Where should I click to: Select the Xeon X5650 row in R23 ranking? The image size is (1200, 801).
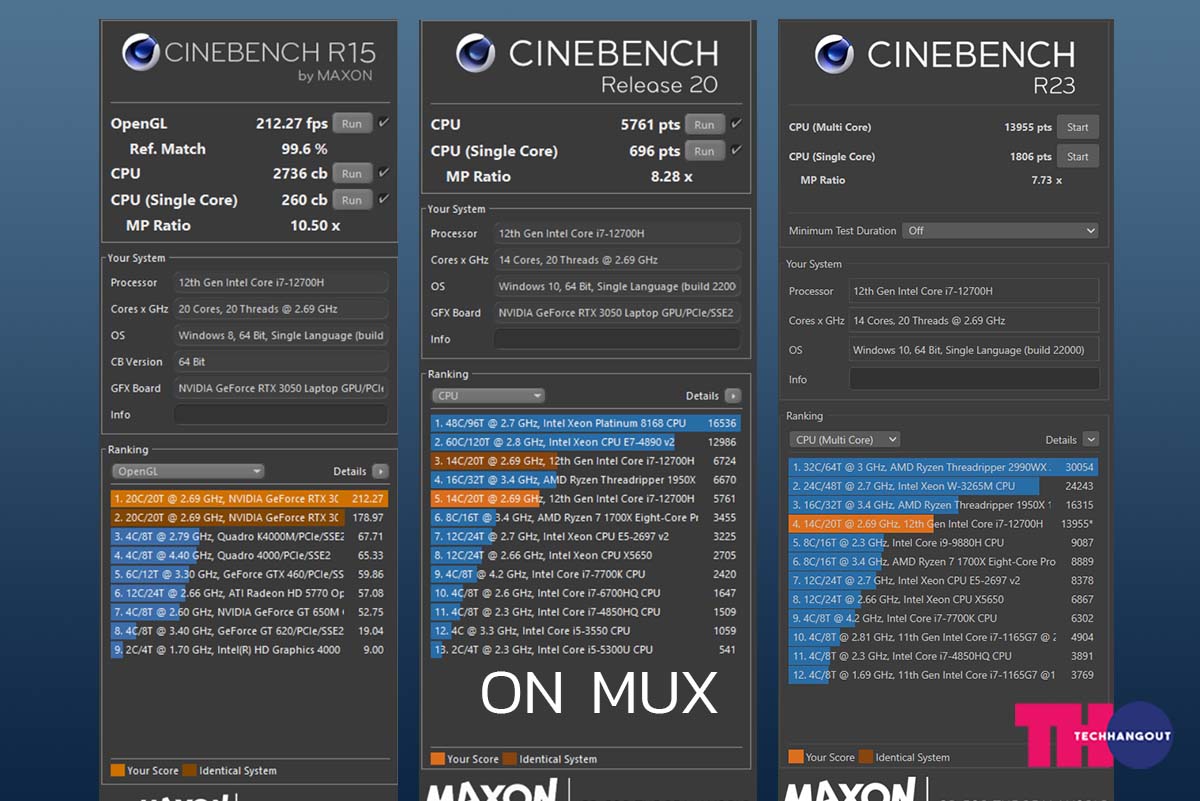[x=943, y=600]
